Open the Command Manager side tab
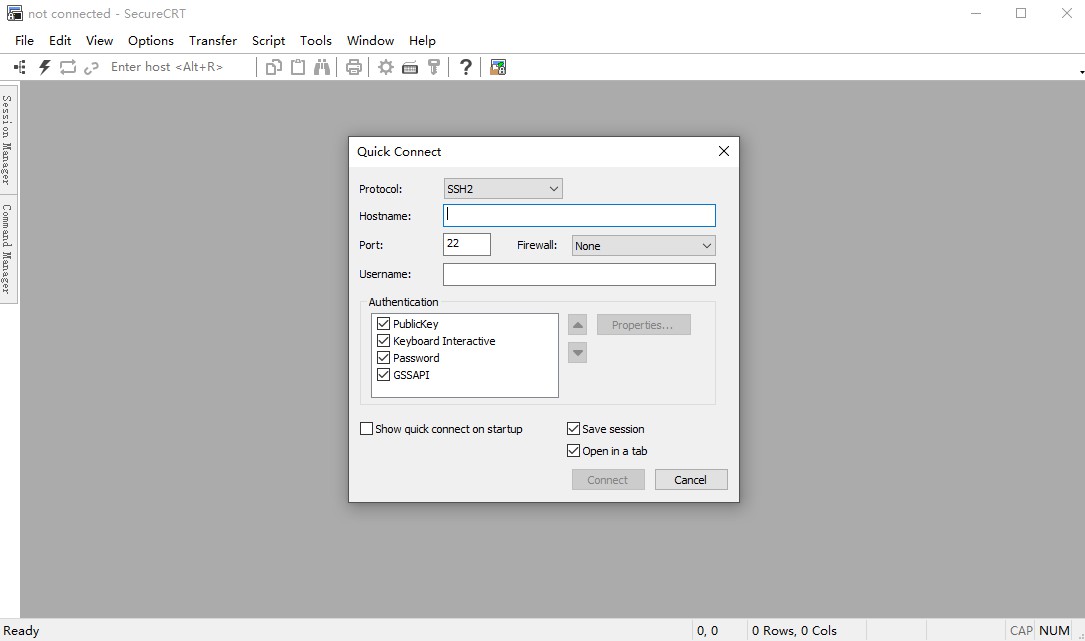This screenshot has width=1085, height=641. click(x=8, y=249)
